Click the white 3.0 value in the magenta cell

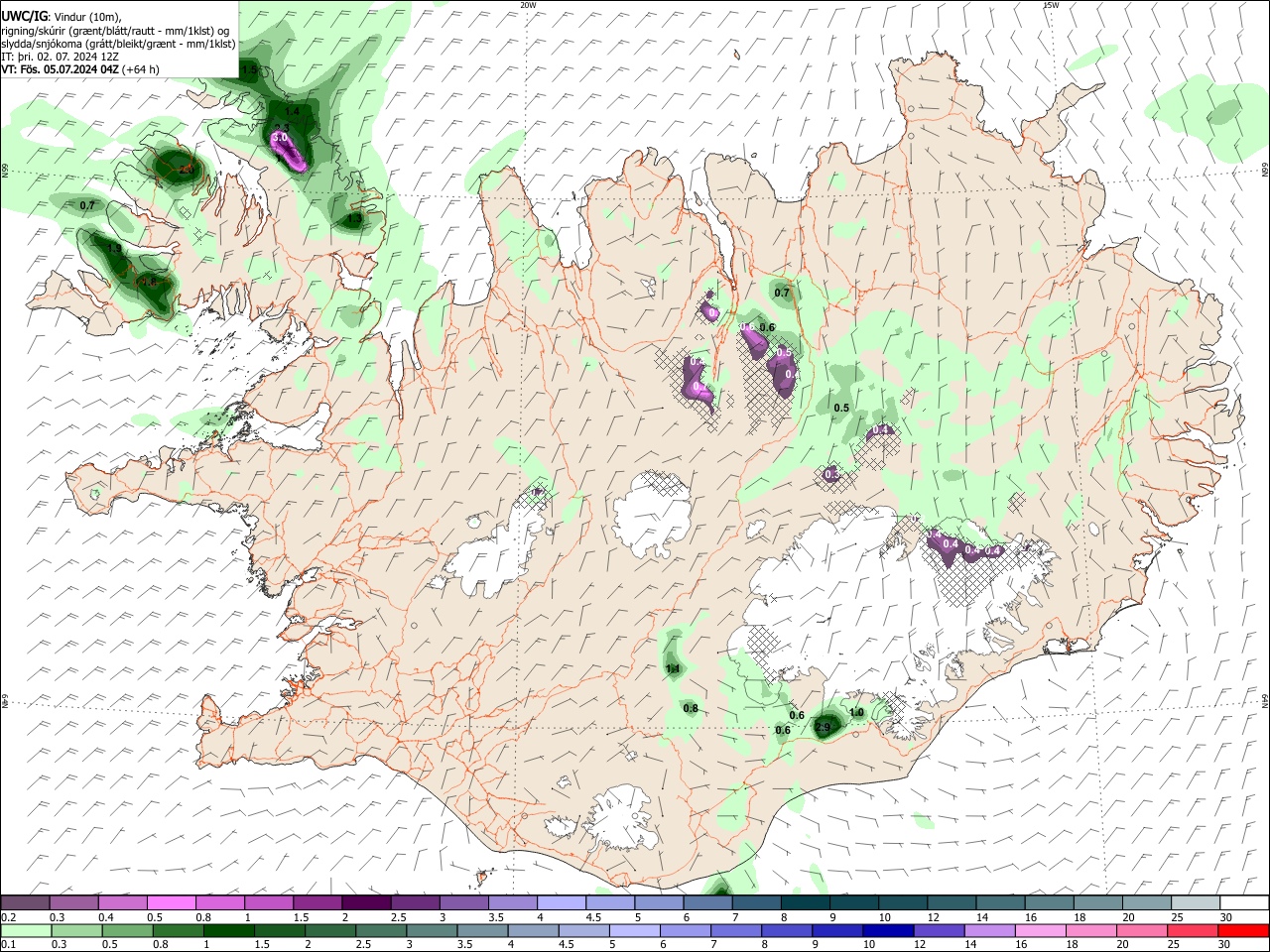(281, 137)
